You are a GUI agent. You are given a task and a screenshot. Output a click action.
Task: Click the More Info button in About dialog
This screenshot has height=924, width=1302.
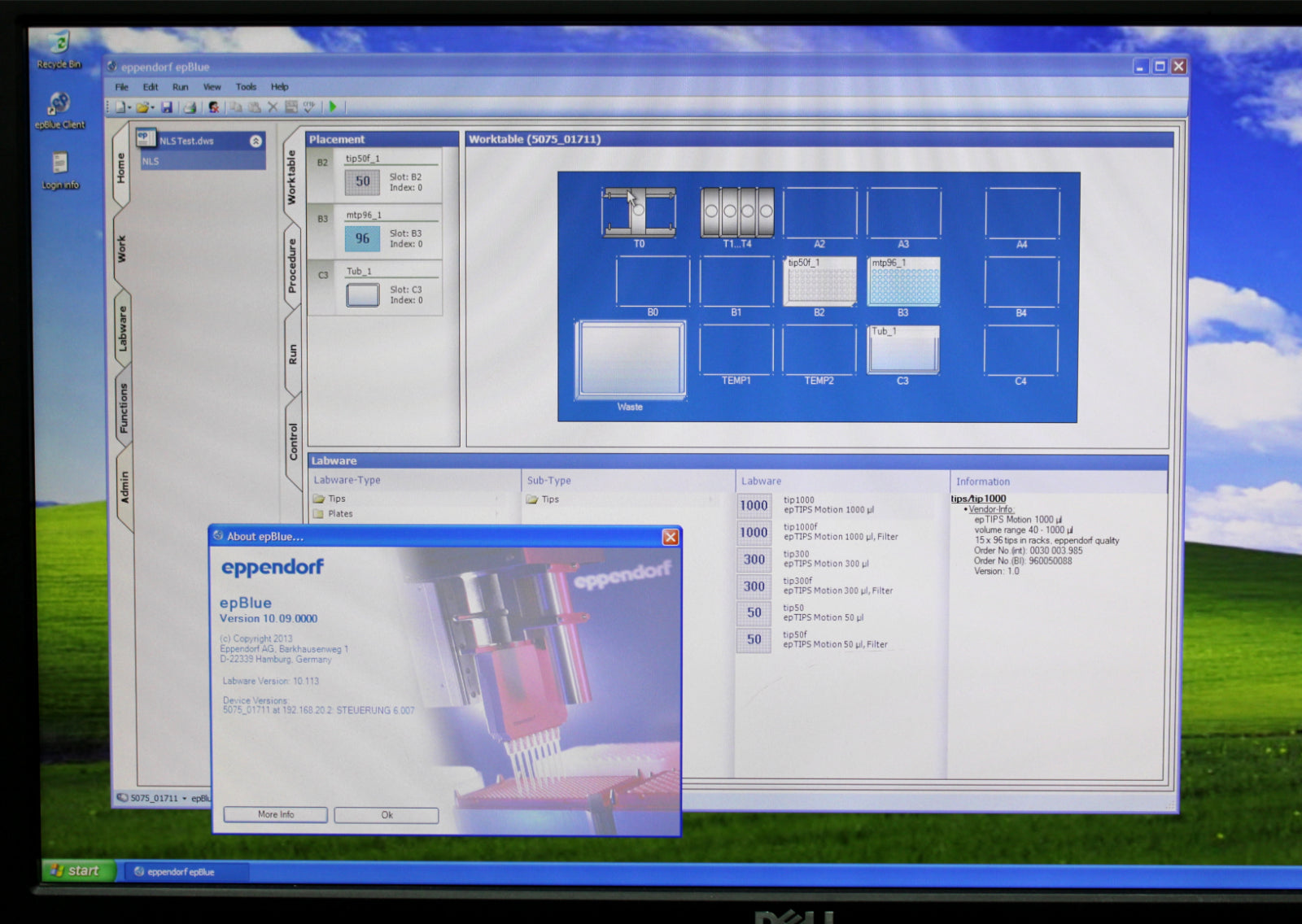276,814
